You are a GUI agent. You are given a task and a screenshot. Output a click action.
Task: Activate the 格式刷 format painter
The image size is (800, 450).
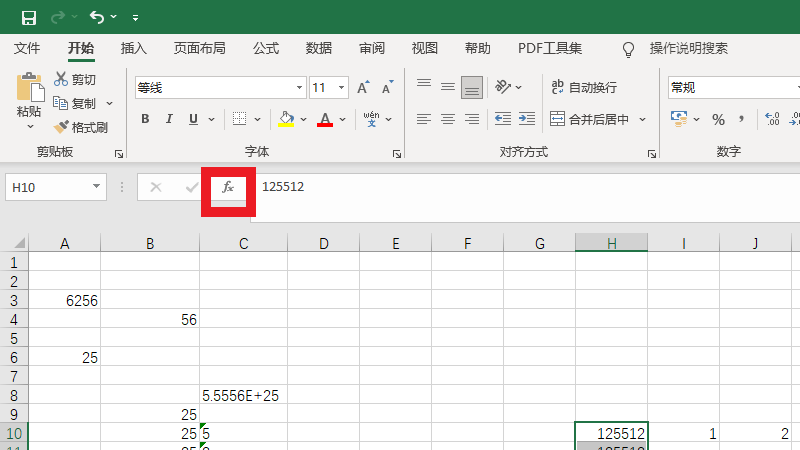[81, 127]
